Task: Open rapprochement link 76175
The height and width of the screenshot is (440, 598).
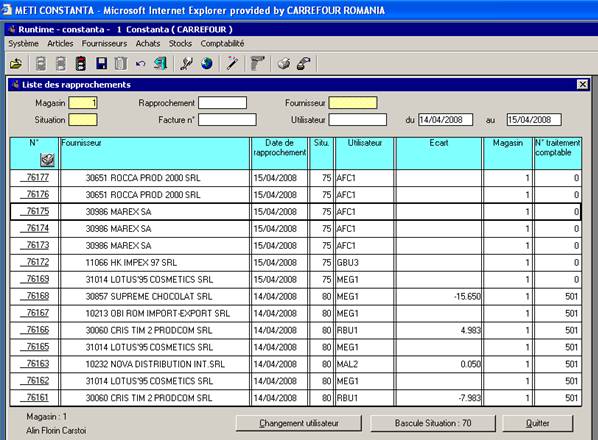Action: pyautogui.click(x=36, y=212)
